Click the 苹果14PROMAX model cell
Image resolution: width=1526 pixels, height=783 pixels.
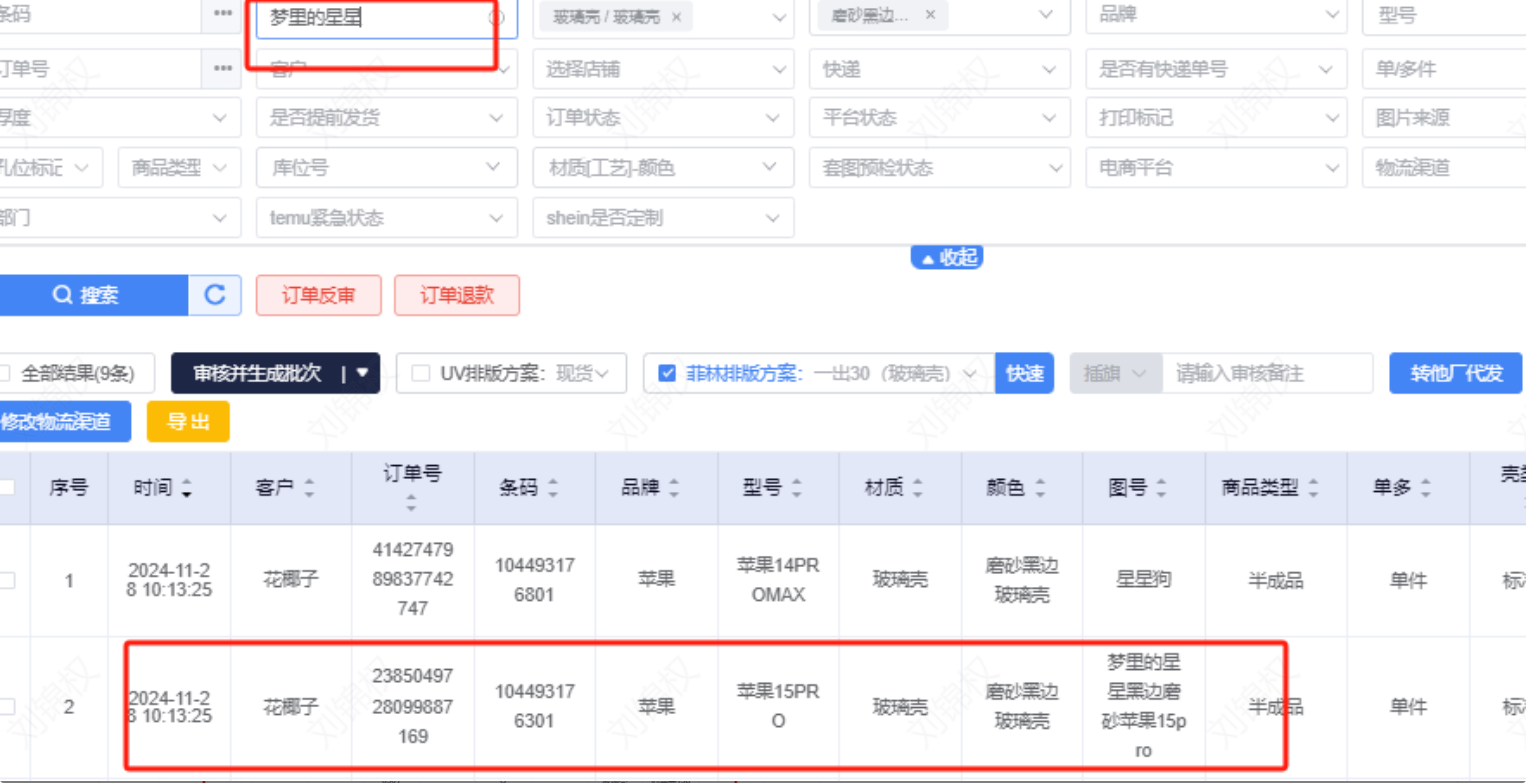click(778, 580)
